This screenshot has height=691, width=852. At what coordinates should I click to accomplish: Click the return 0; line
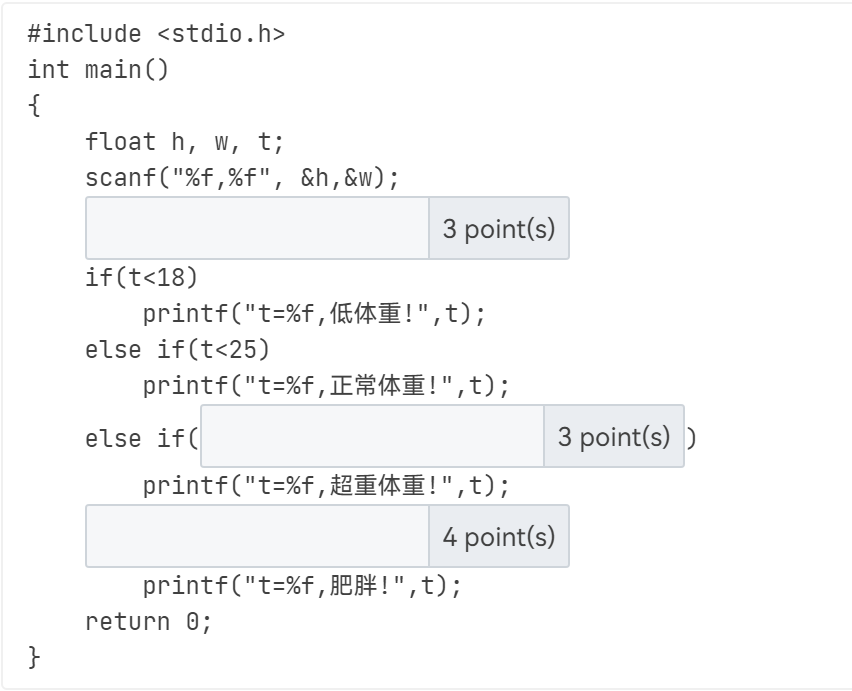148,622
